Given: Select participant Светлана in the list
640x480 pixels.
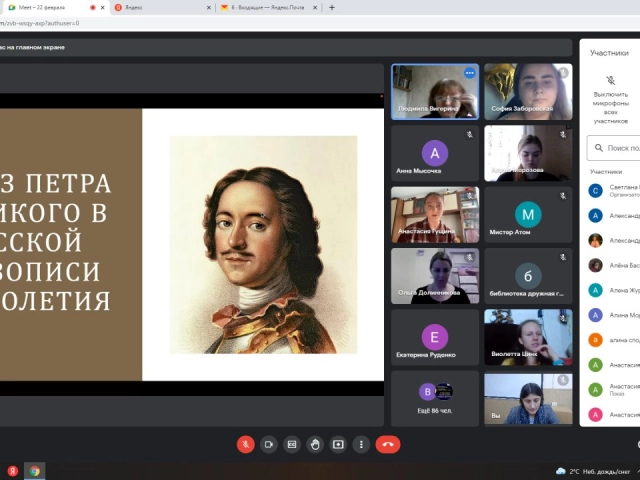Looking at the screenshot, I should [x=613, y=191].
